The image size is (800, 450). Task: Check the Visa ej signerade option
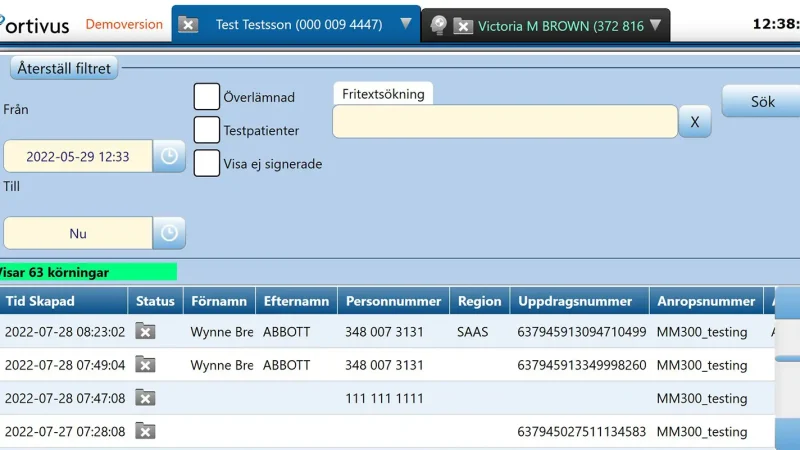coord(207,163)
